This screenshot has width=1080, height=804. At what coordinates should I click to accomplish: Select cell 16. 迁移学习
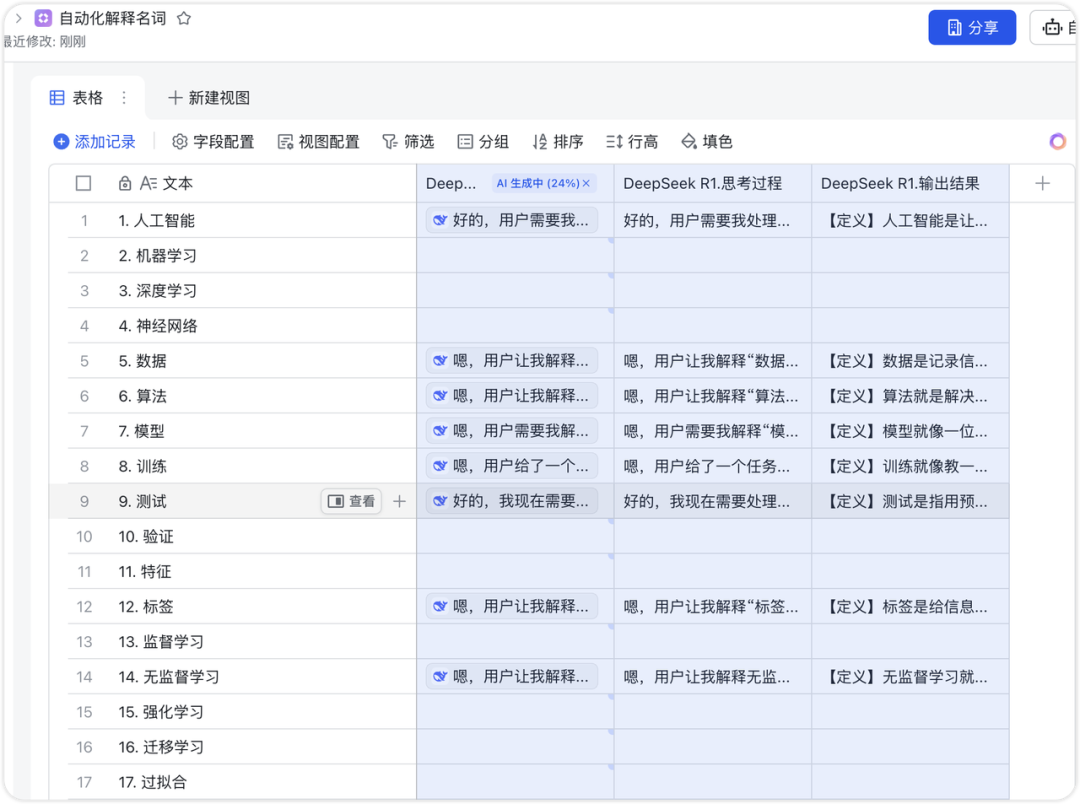pyautogui.click(x=262, y=747)
